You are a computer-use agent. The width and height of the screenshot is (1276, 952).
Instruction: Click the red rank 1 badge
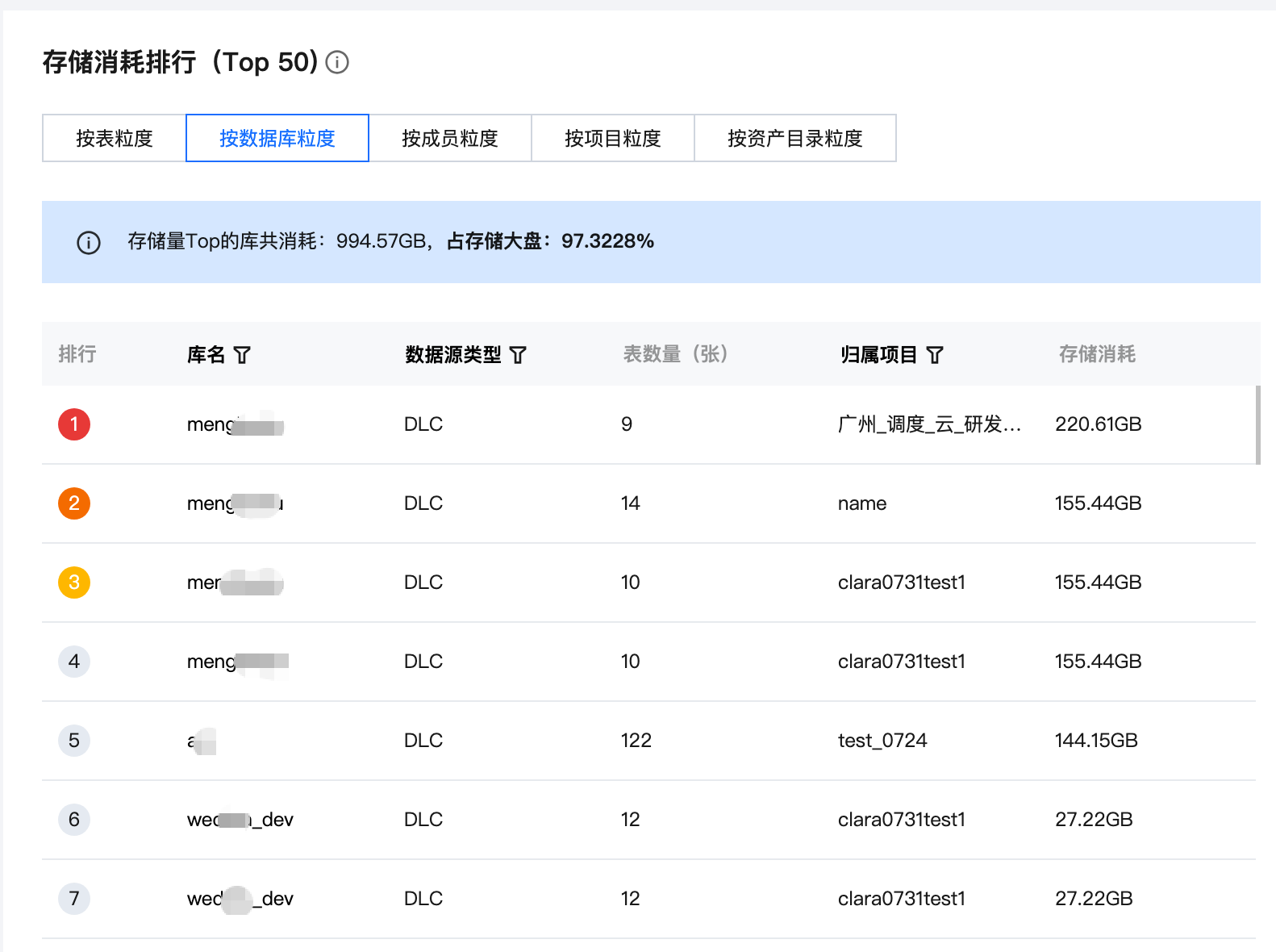pyautogui.click(x=74, y=424)
